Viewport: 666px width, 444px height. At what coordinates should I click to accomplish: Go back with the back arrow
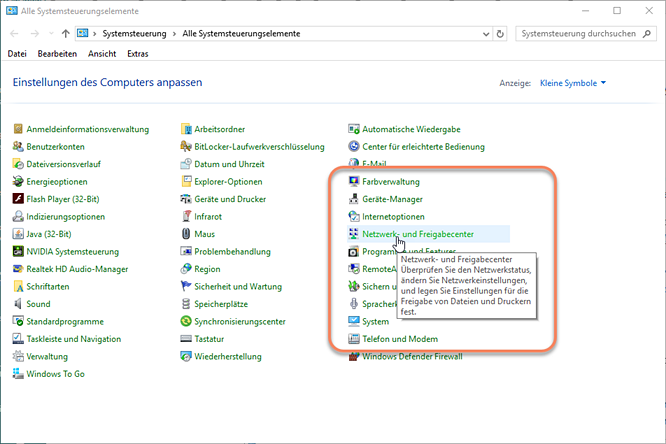(x=14, y=34)
